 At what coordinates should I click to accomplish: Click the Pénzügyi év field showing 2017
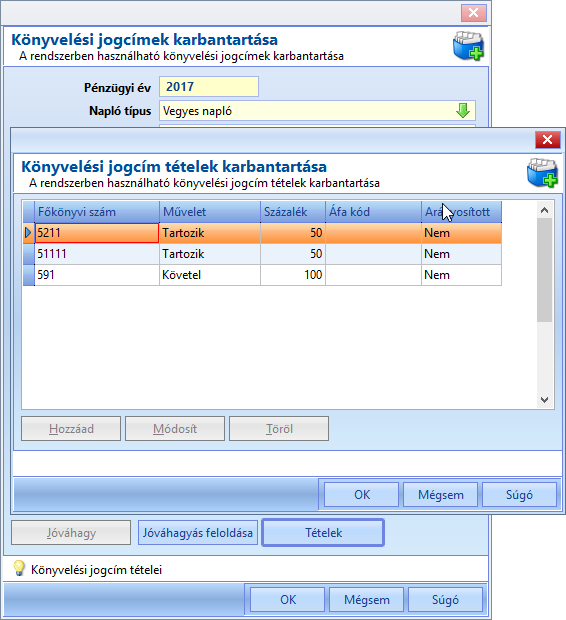click(209, 87)
